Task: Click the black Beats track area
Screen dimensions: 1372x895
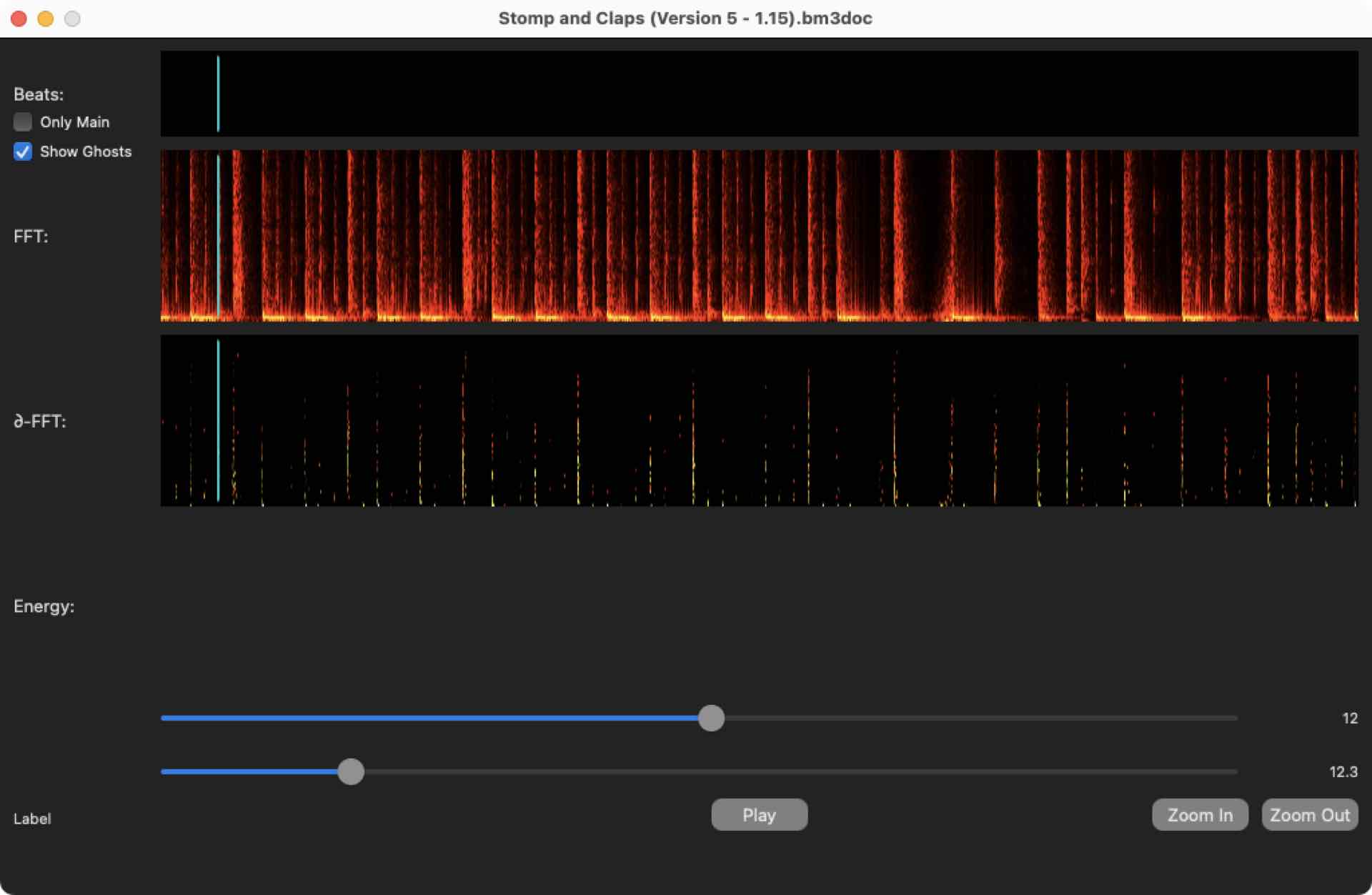Action: click(x=759, y=94)
